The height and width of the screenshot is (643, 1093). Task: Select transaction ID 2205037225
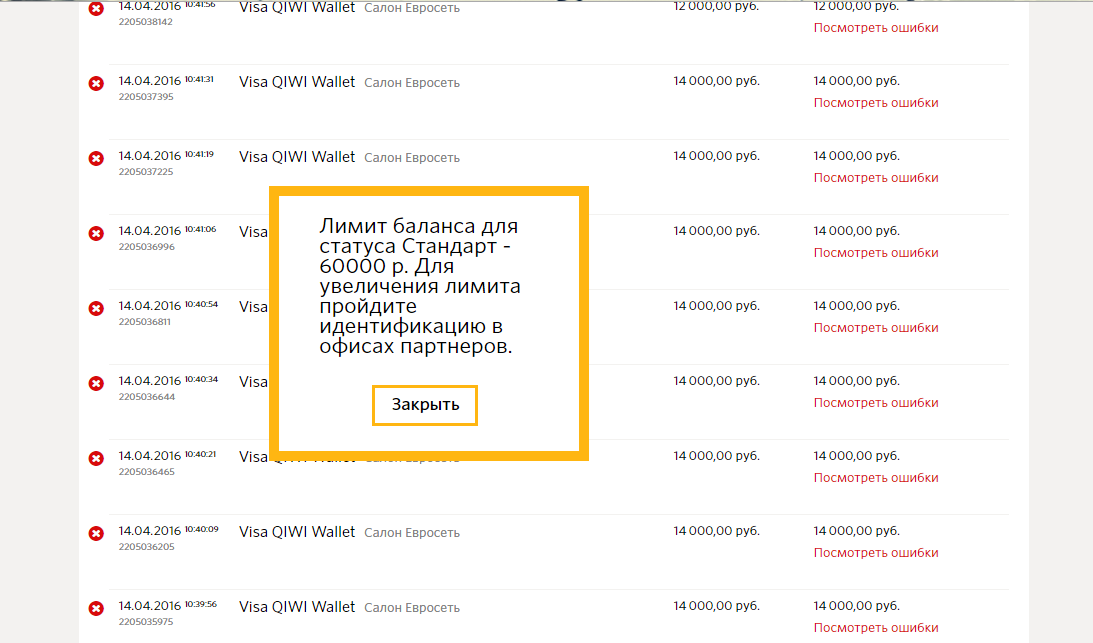coord(146,172)
